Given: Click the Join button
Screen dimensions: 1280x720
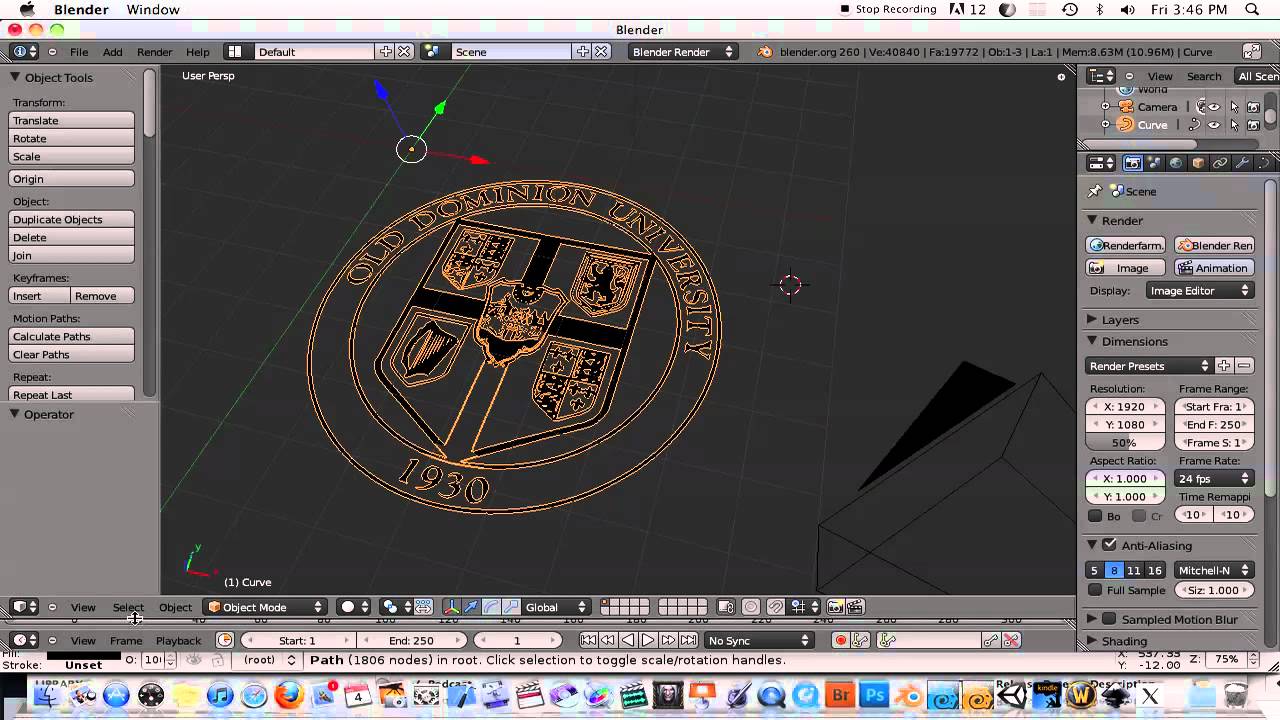Looking at the screenshot, I should [x=71, y=255].
